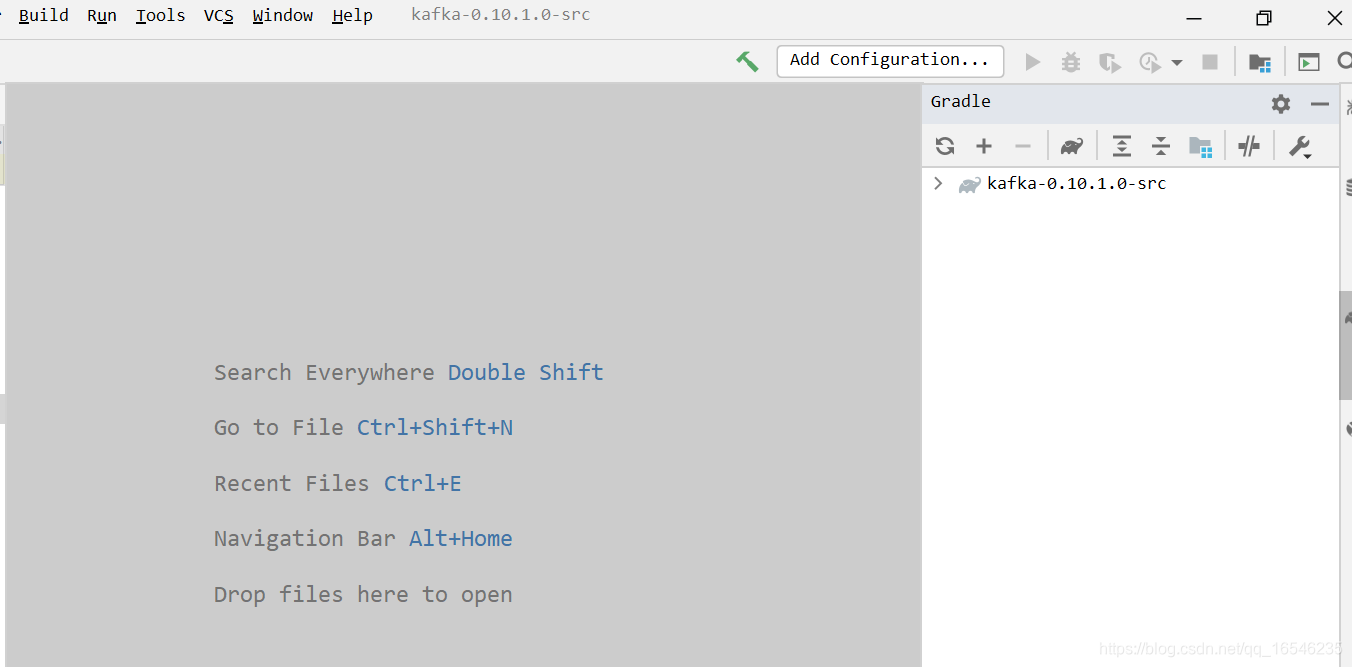The height and width of the screenshot is (667, 1352).
Task: Click the right-edge vertical scrollbar thumb
Action: 1345,345
